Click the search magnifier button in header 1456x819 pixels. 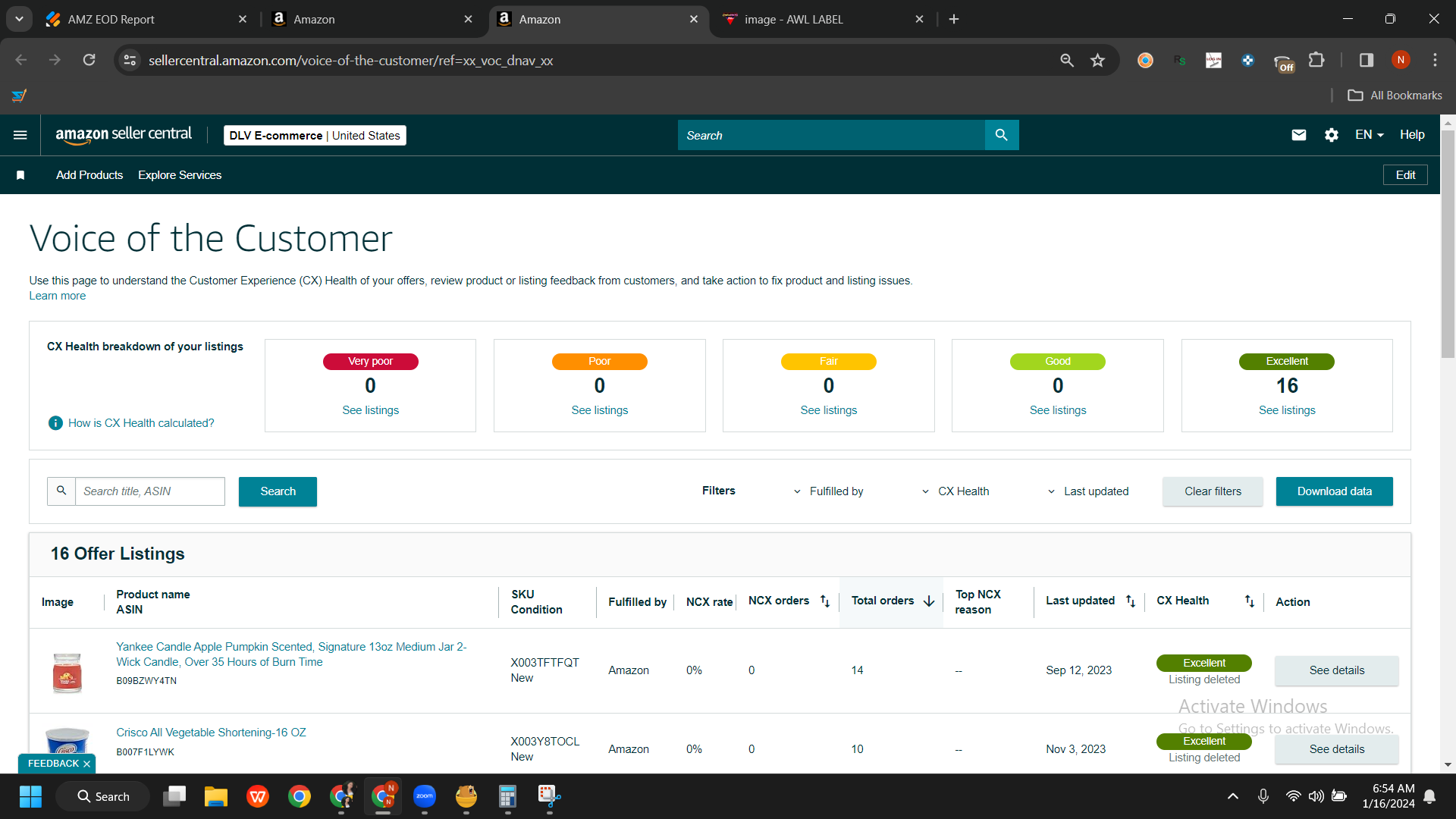(1002, 135)
